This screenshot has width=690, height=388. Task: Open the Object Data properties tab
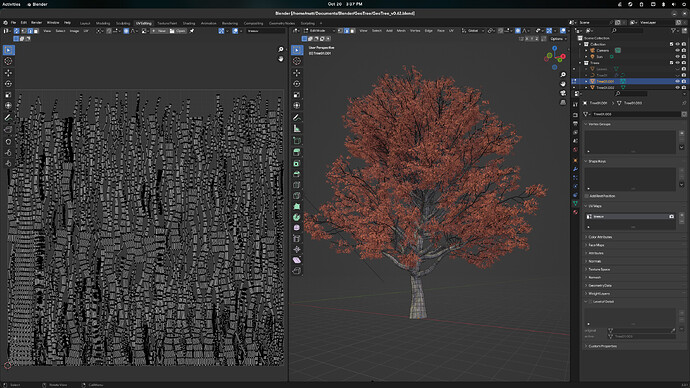point(575,204)
